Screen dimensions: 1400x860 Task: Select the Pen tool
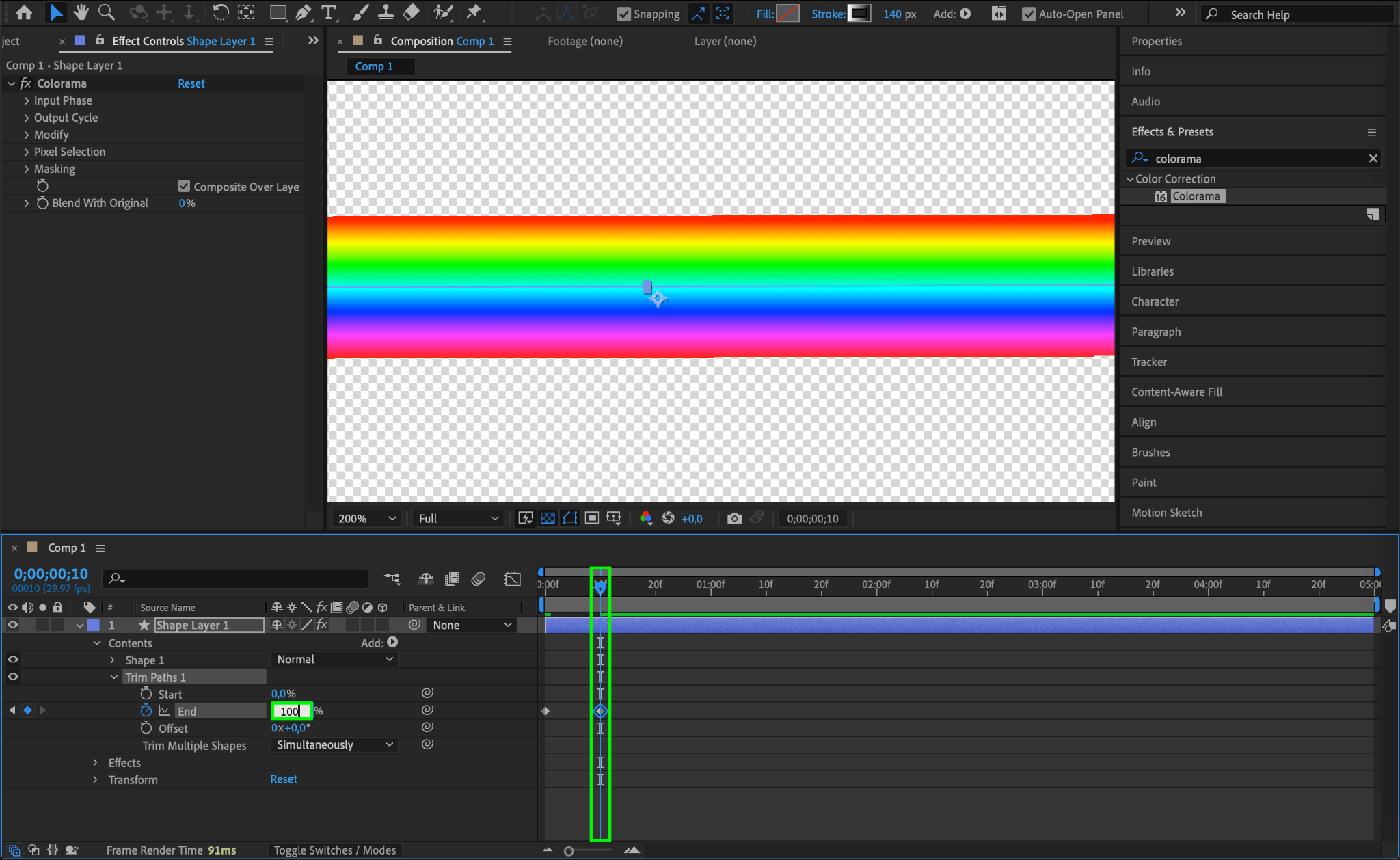[303, 12]
